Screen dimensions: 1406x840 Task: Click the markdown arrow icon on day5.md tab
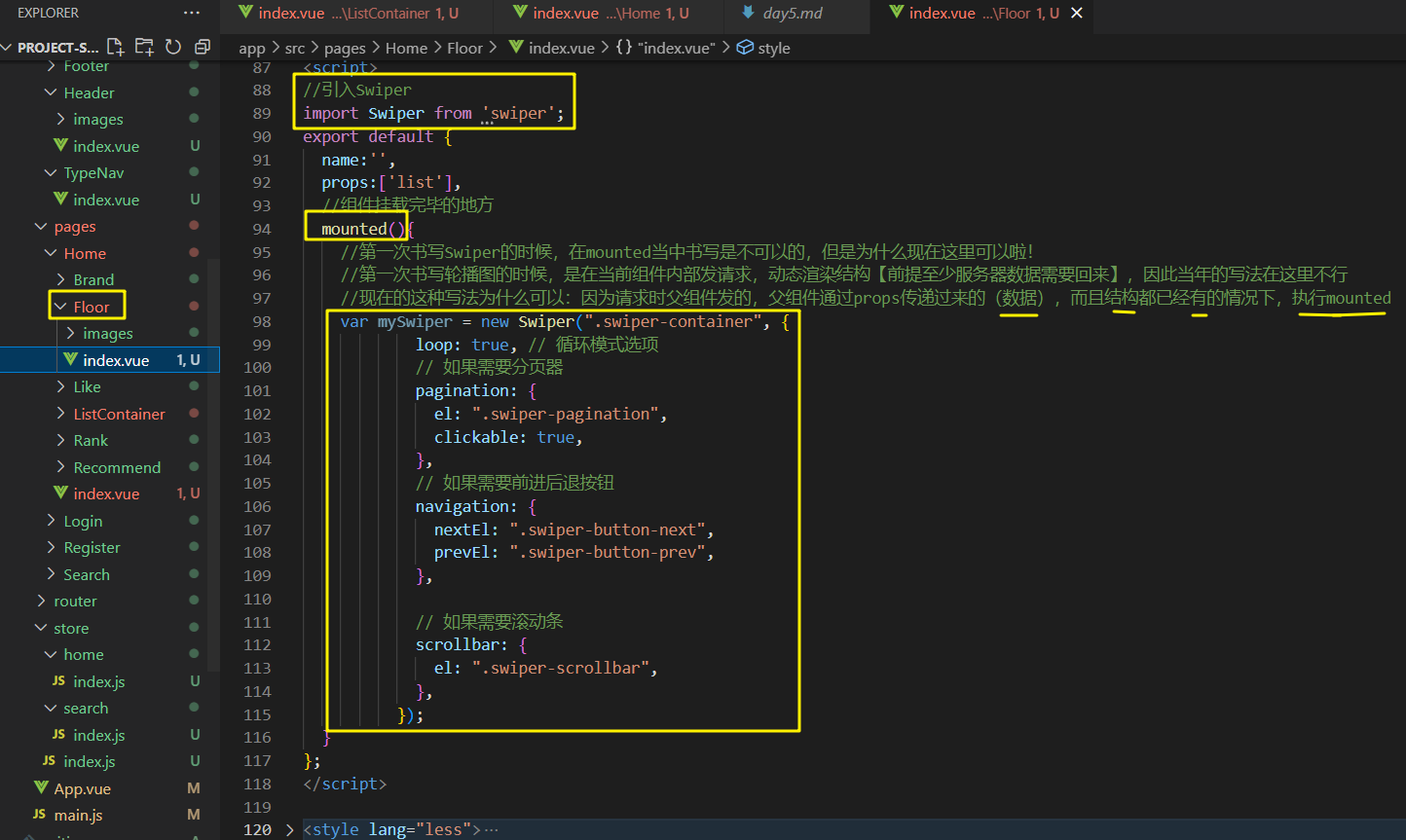click(x=746, y=13)
